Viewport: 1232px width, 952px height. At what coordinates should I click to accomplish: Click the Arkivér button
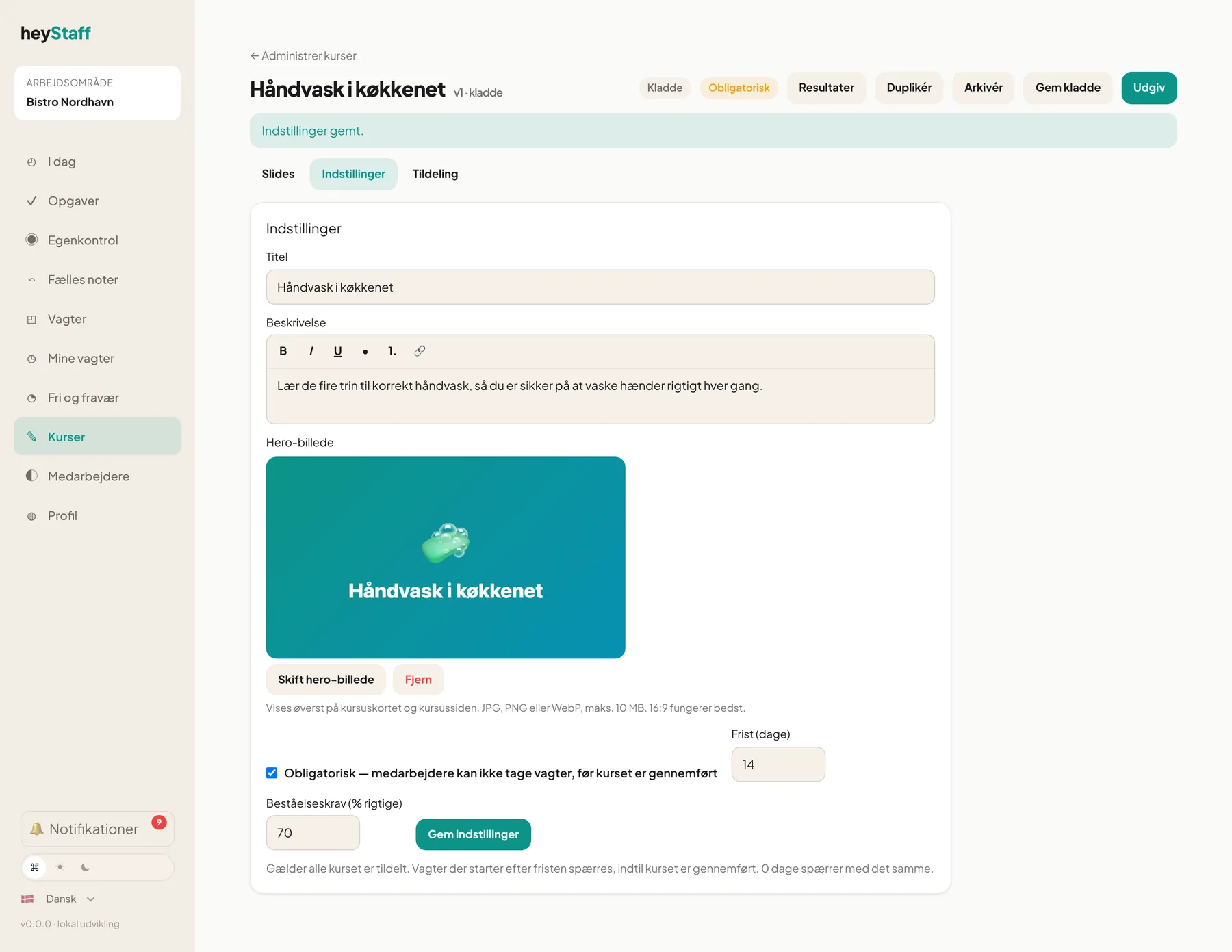(984, 88)
